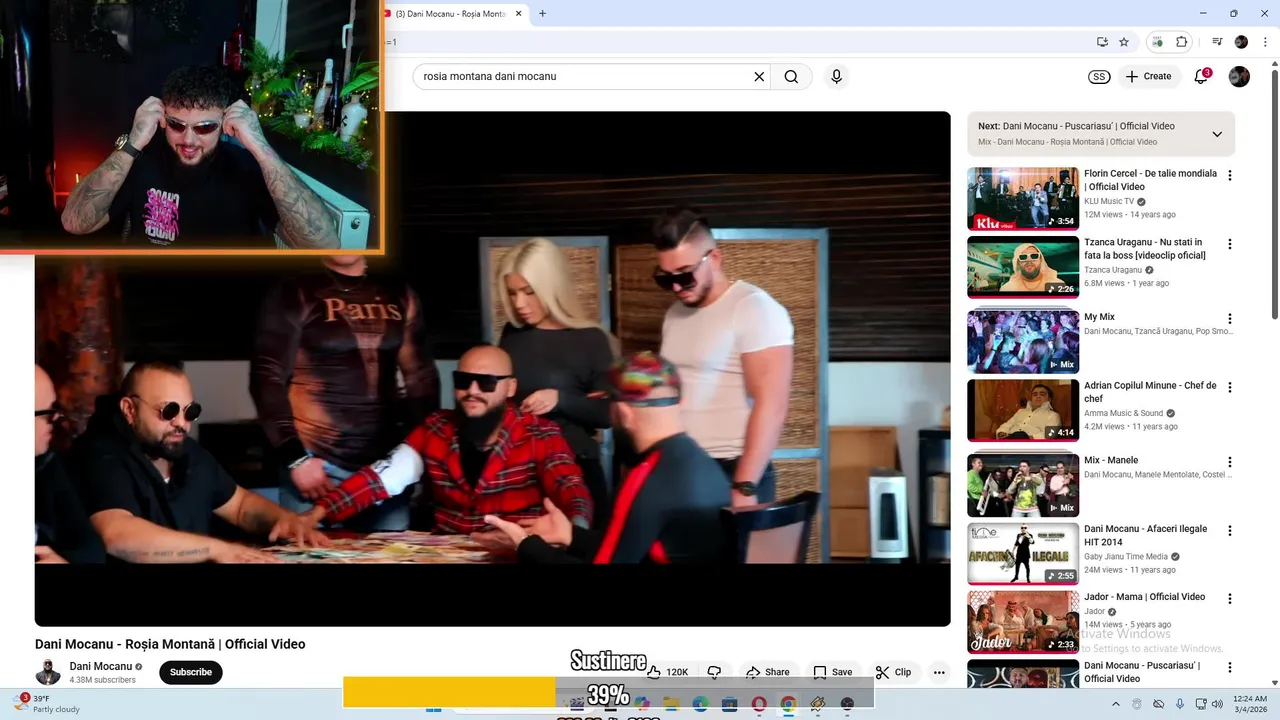Image resolution: width=1280 pixels, height=720 pixels.
Task: Open Tzanca Uraganu video thumbnail
Action: 1023,267
